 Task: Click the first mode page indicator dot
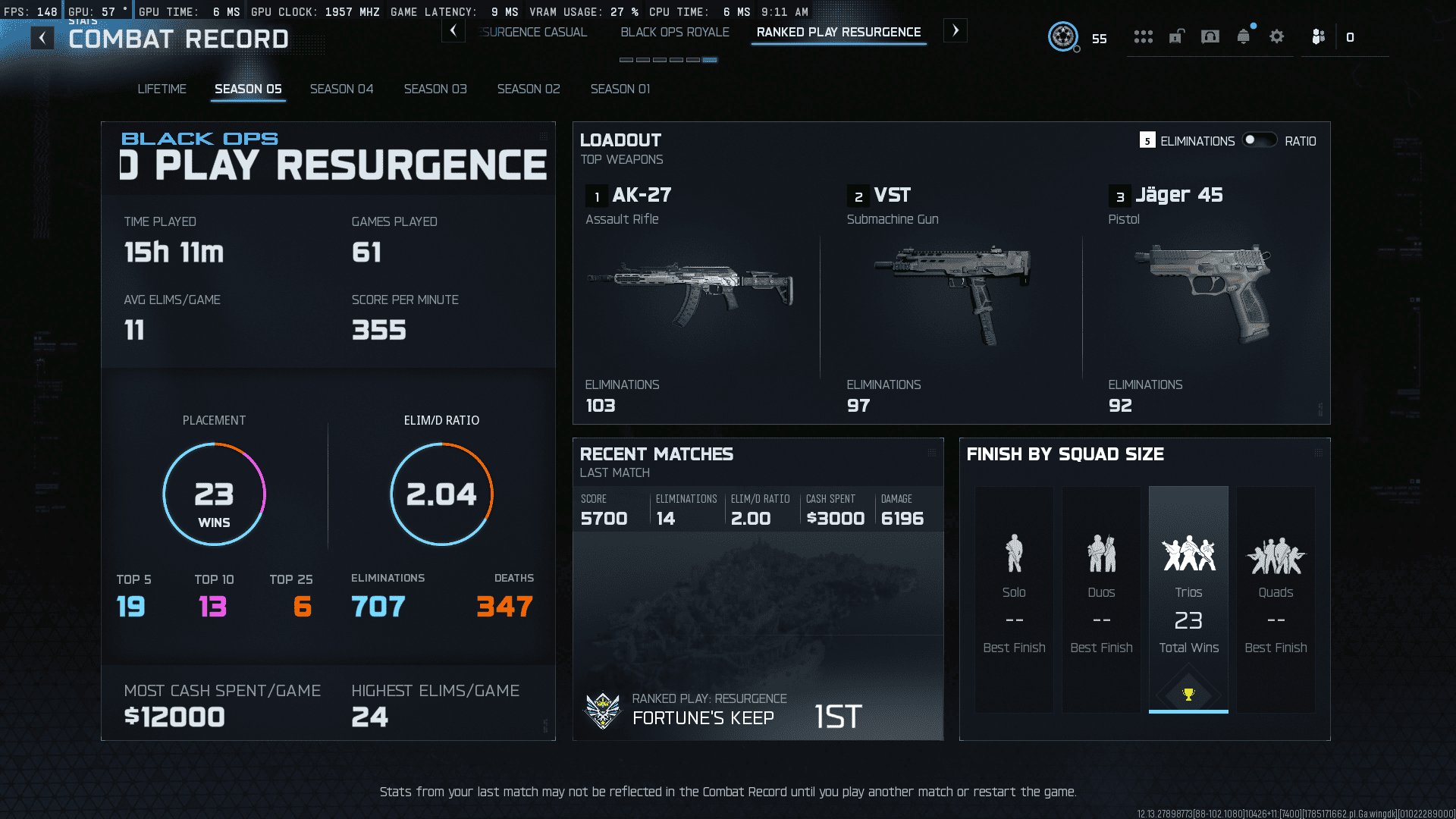pyautogui.click(x=626, y=59)
